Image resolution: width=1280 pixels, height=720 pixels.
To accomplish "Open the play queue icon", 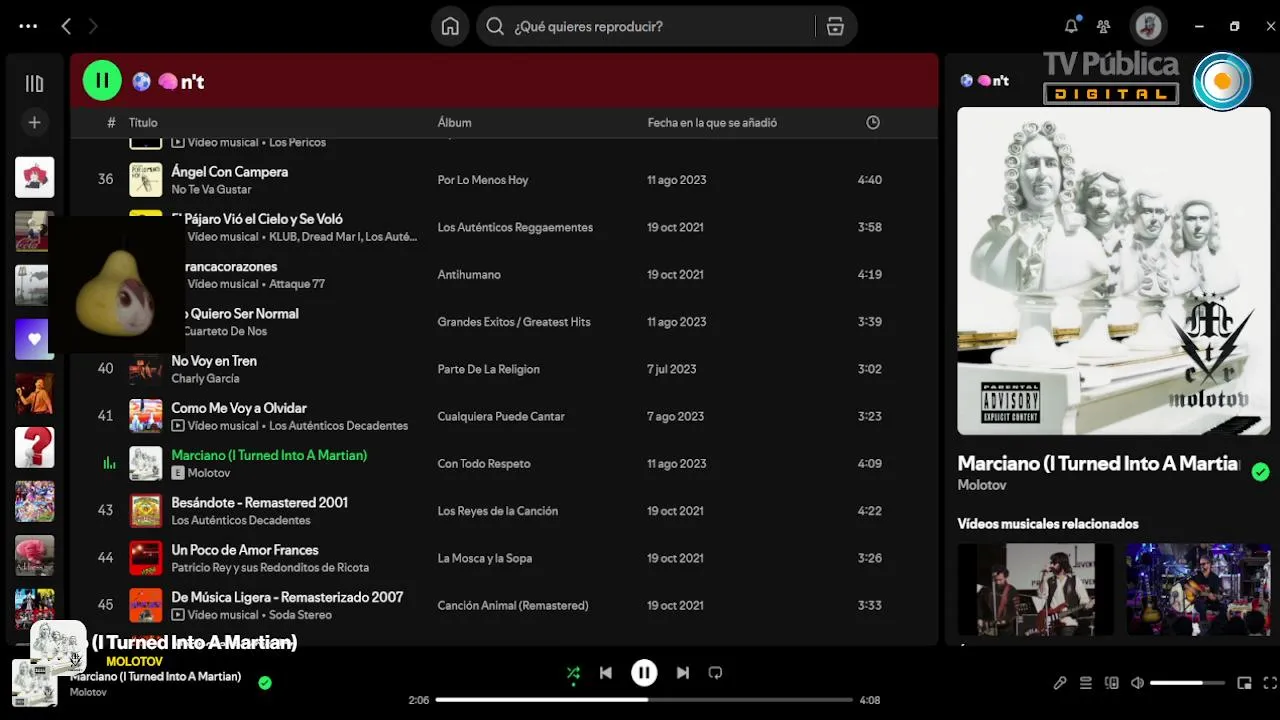I will point(1086,683).
